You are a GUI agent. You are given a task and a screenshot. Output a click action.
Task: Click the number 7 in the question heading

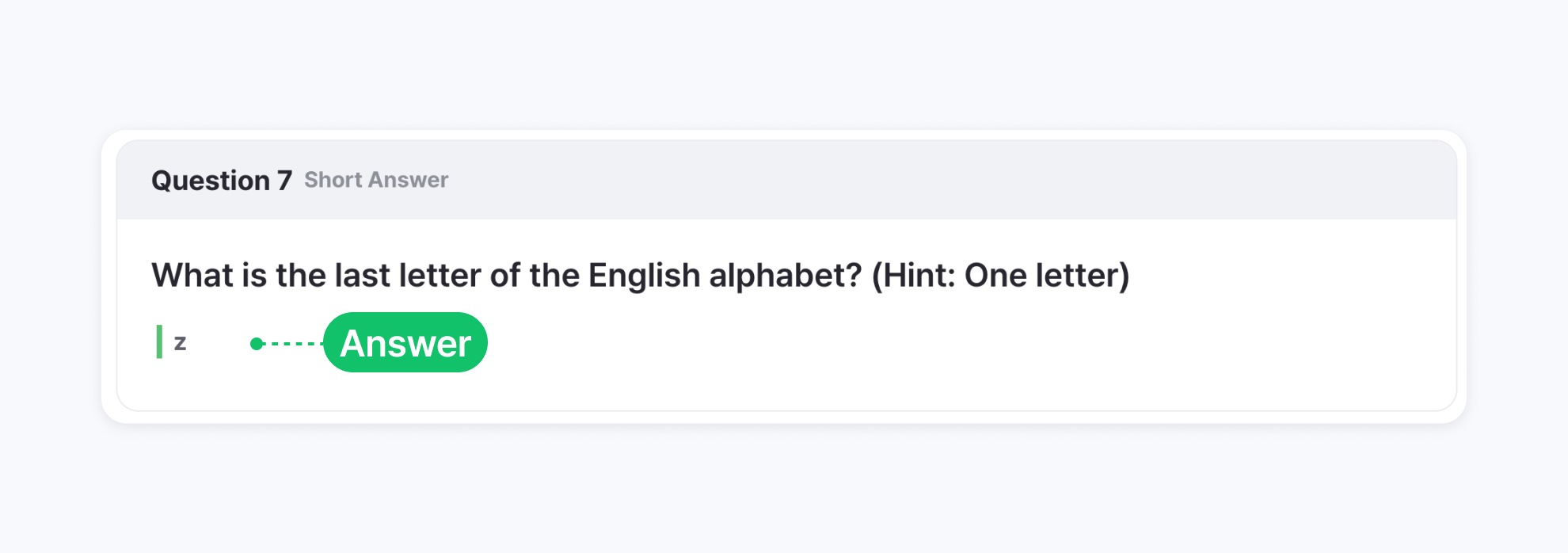pos(284,181)
